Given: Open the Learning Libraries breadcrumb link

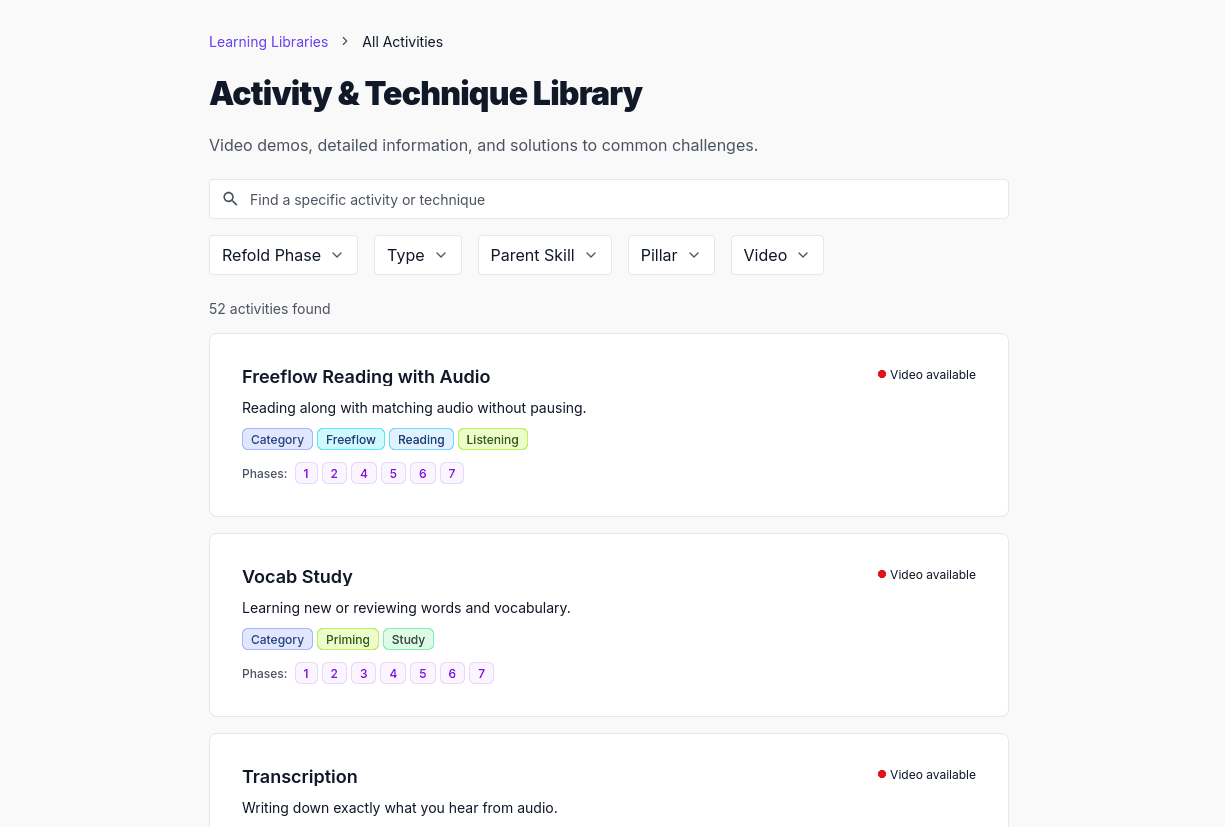Looking at the screenshot, I should (268, 42).
